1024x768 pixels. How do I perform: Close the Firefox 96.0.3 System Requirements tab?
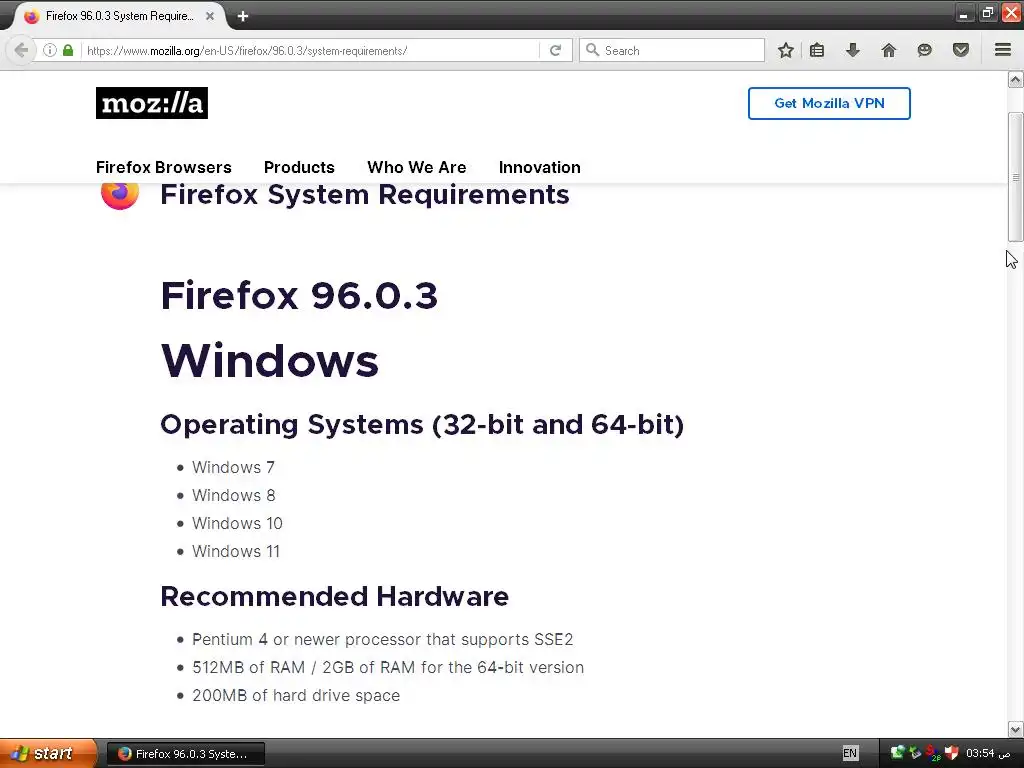coord(210,16)
